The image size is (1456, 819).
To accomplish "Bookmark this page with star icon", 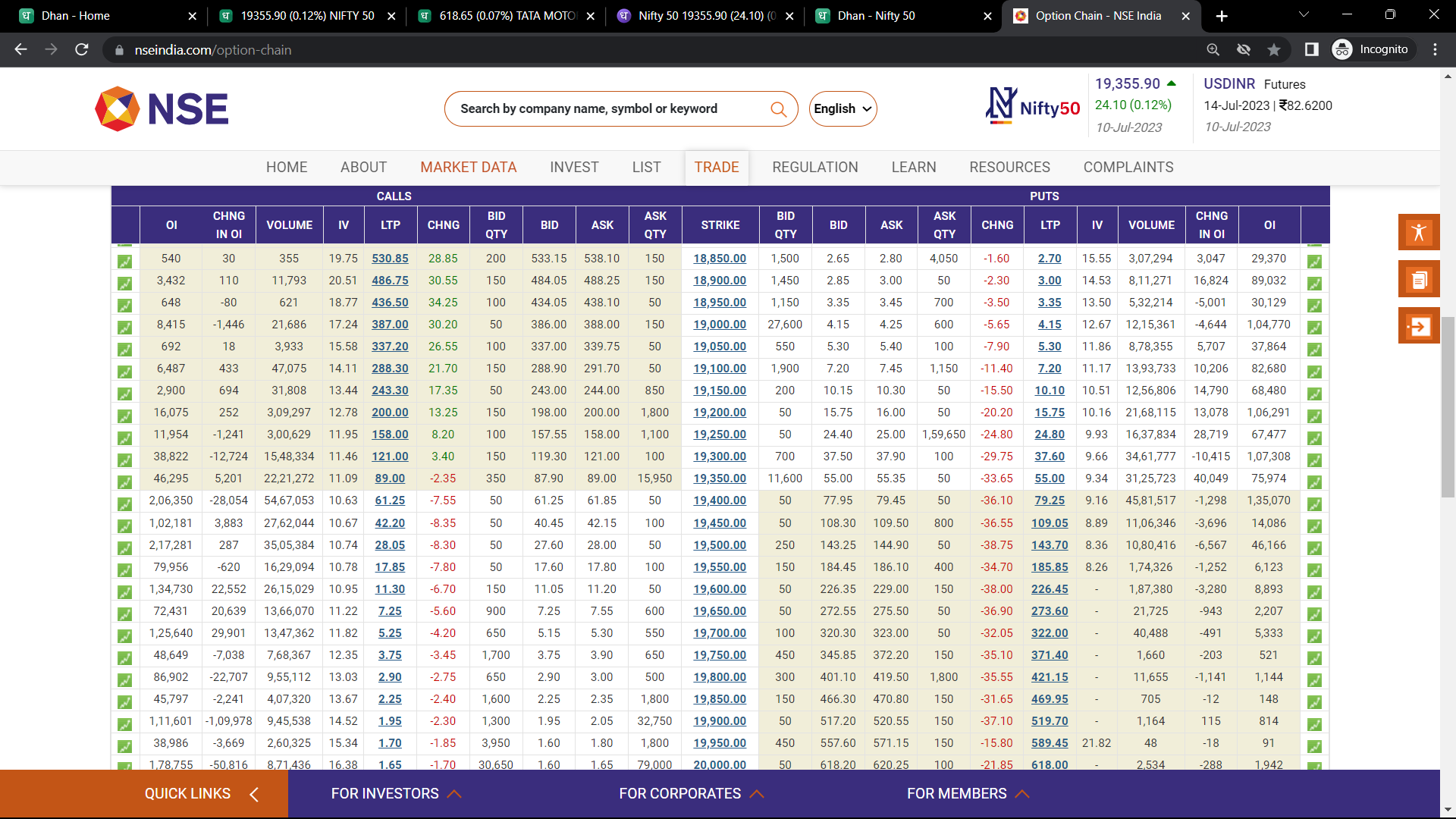I will pyautogui.click(x=1274, y=50).
